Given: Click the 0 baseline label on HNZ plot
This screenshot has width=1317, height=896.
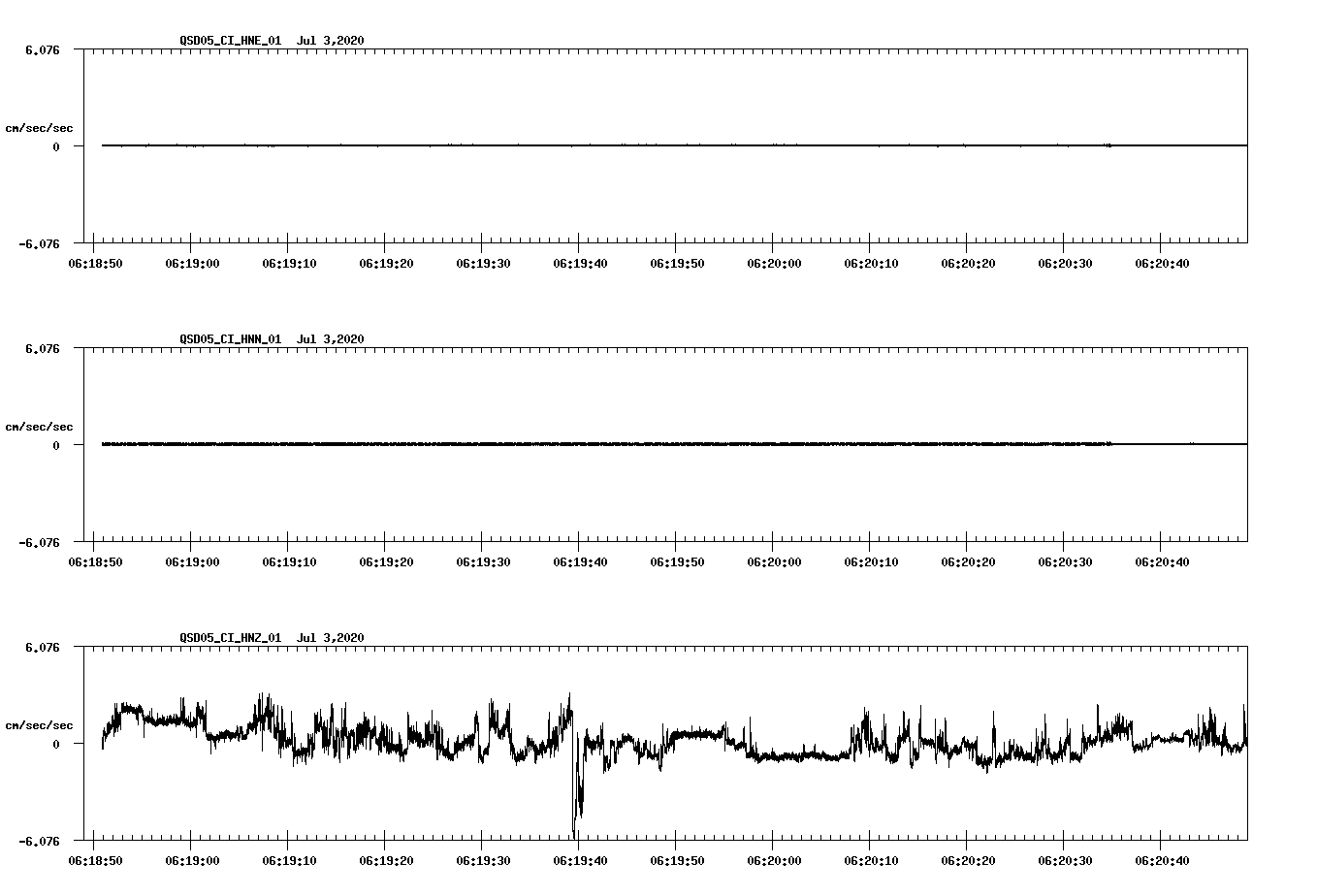Looking at the screenshot, I should click(56, 744).
